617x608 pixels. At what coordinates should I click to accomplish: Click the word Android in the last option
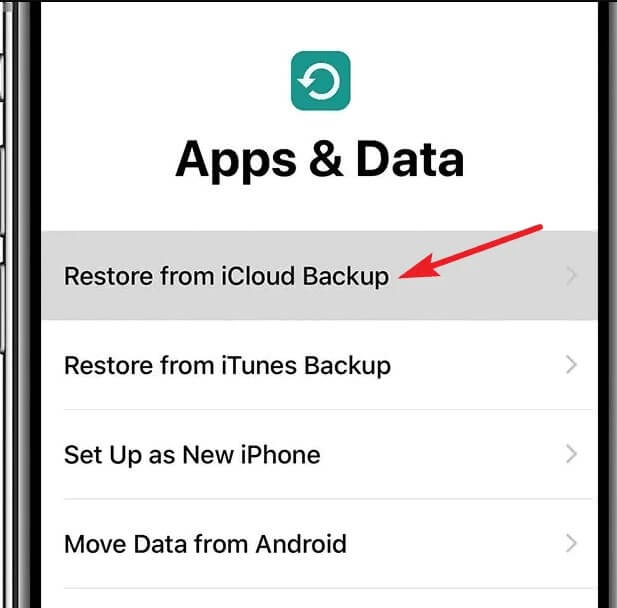point(301,544)
